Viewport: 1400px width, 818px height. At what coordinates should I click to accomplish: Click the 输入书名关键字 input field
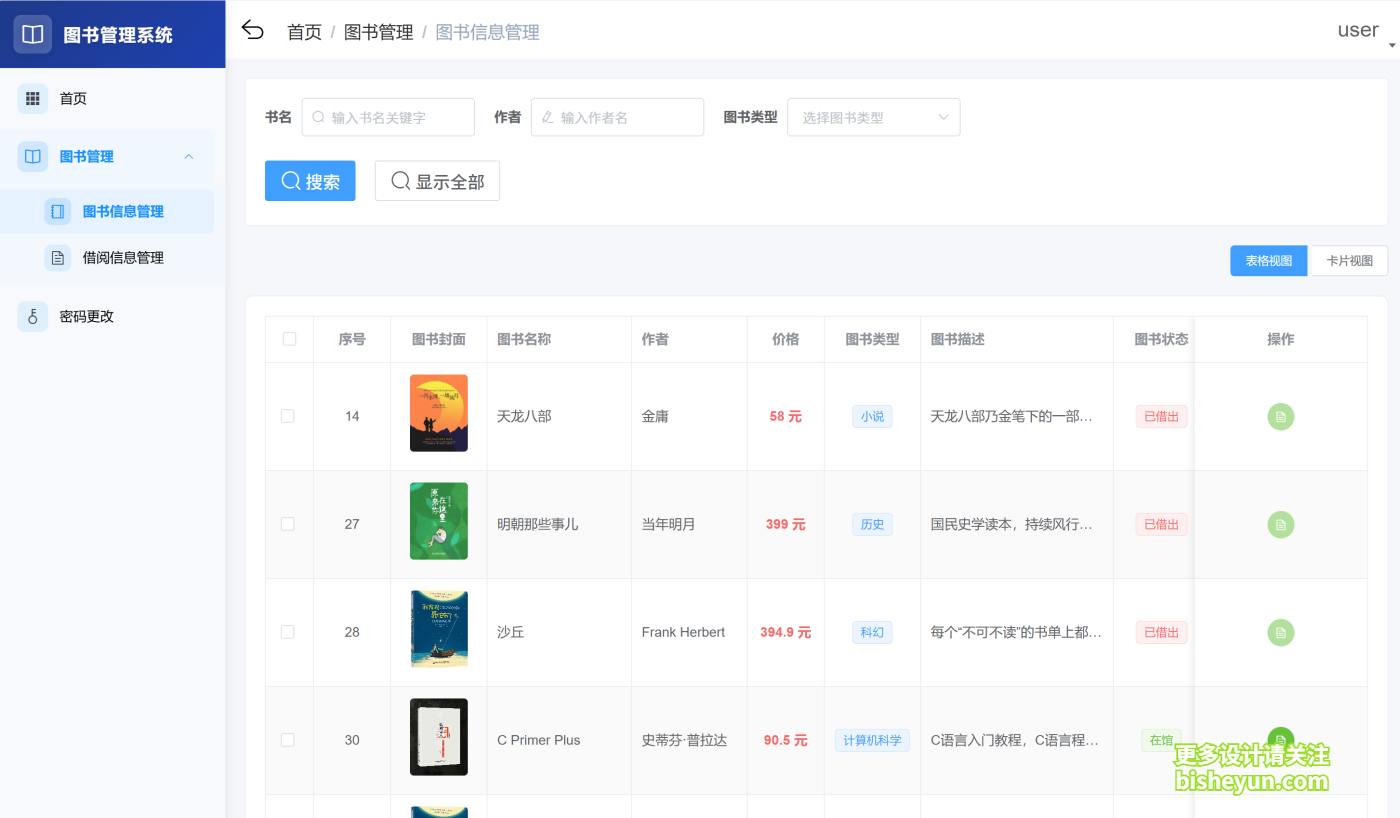388,117
